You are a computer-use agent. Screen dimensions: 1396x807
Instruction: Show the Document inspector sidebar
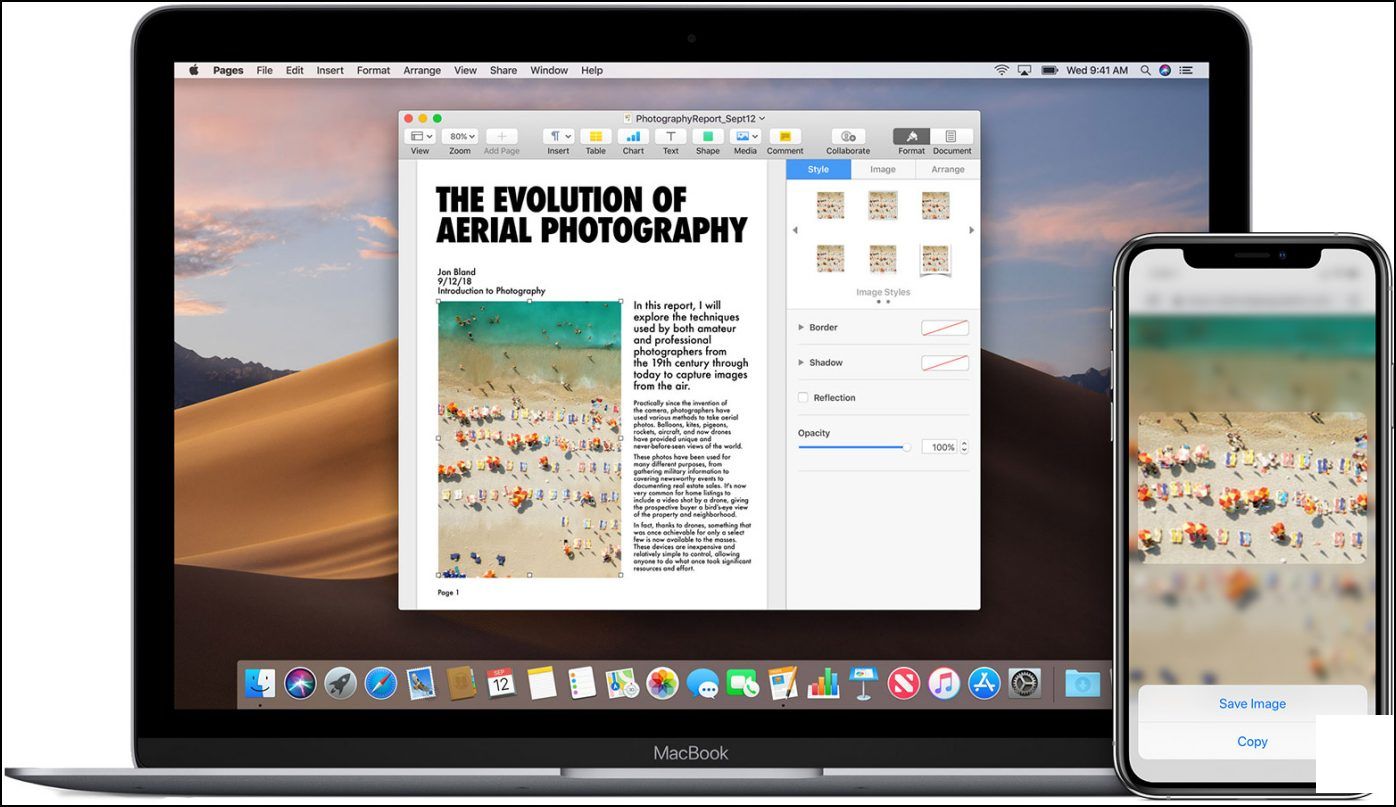pos(951,136)
